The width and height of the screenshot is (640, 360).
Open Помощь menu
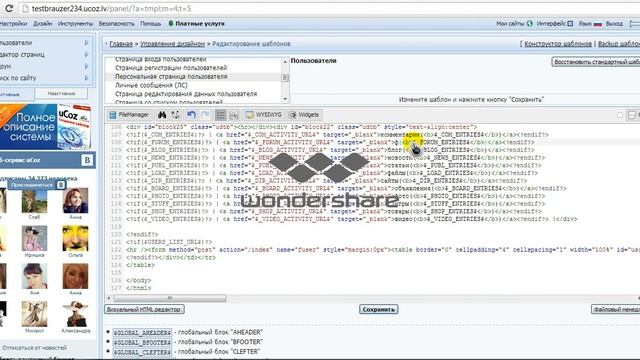pyautogui.click(x=151, y=24)
